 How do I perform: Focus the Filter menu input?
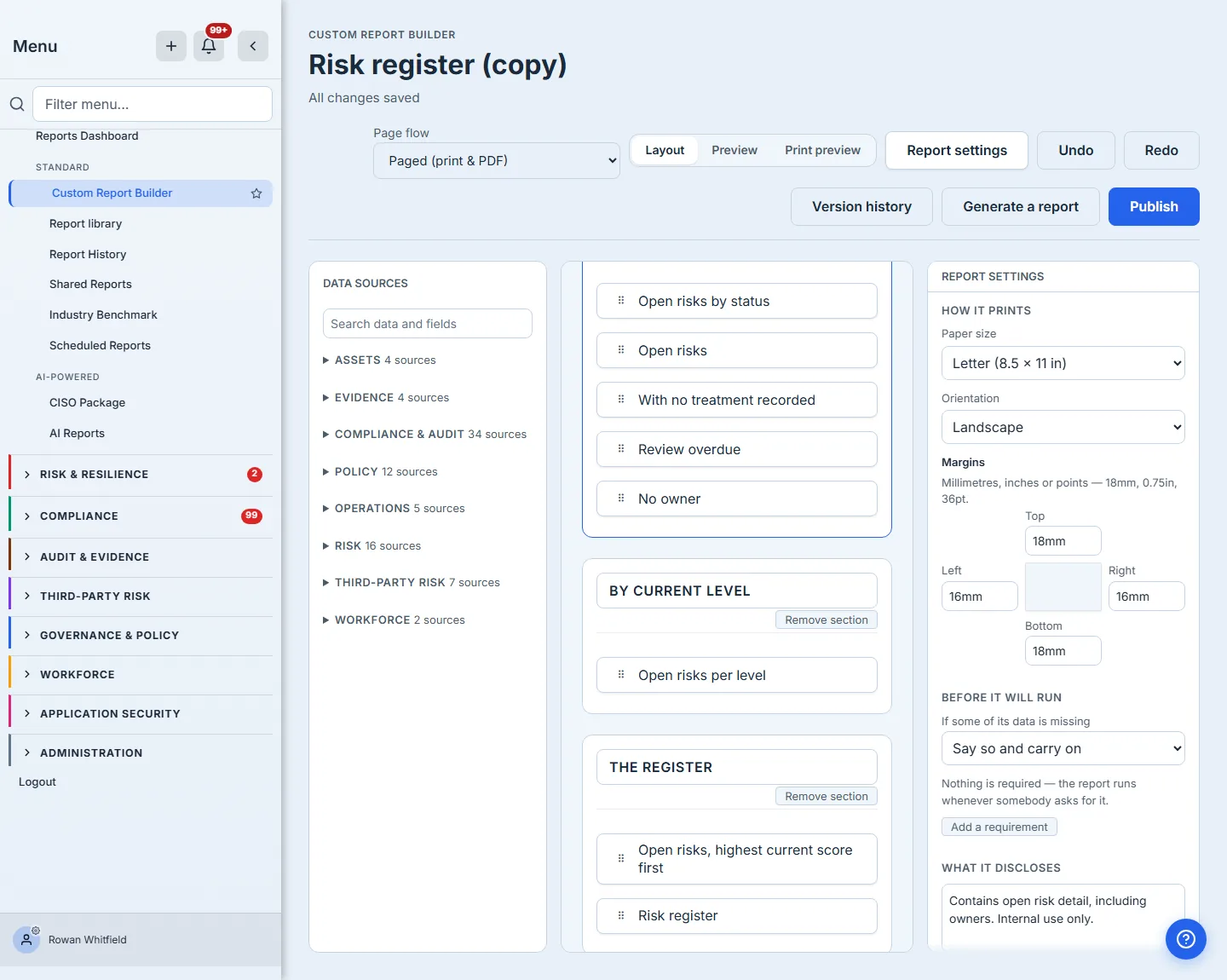[153, 104]
